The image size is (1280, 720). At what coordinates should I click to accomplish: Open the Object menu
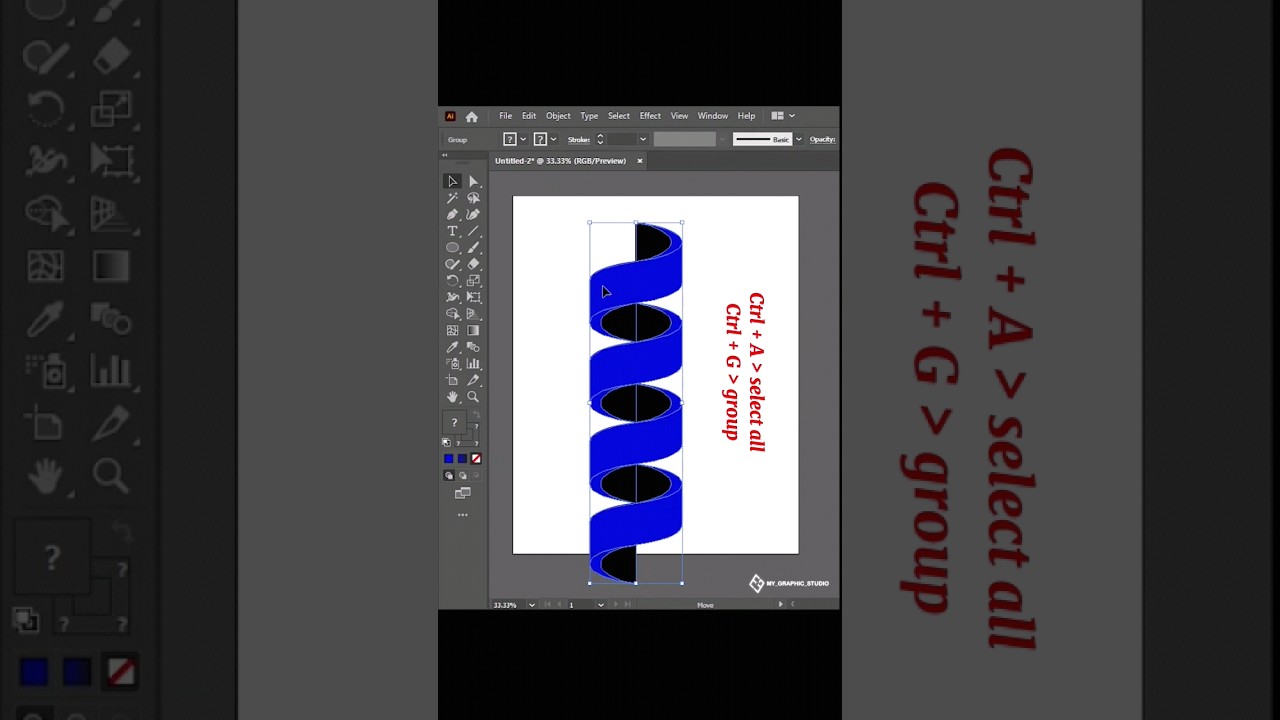(x=558, y=116)
